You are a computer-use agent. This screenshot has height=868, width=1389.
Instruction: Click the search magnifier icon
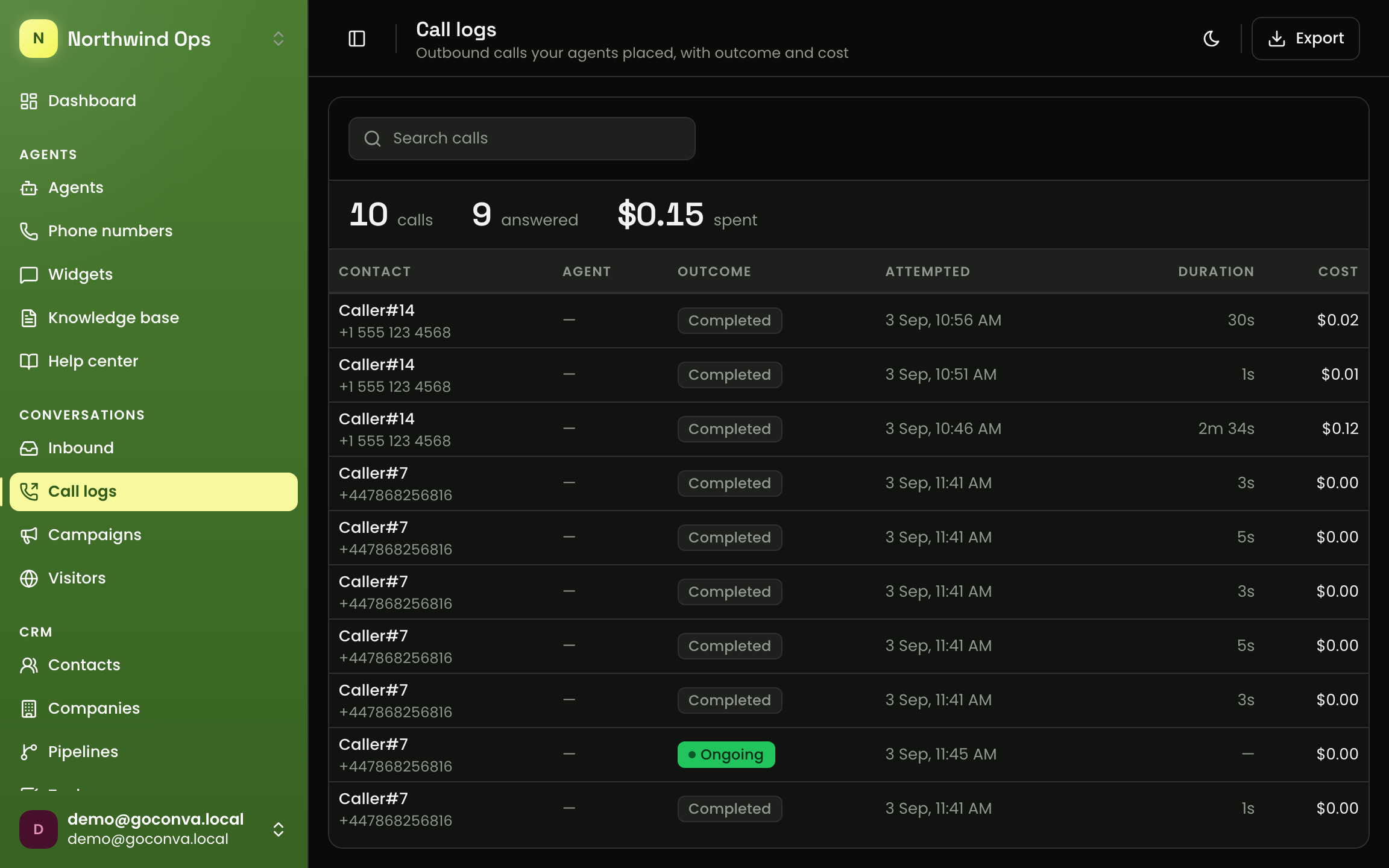point(373,139)
